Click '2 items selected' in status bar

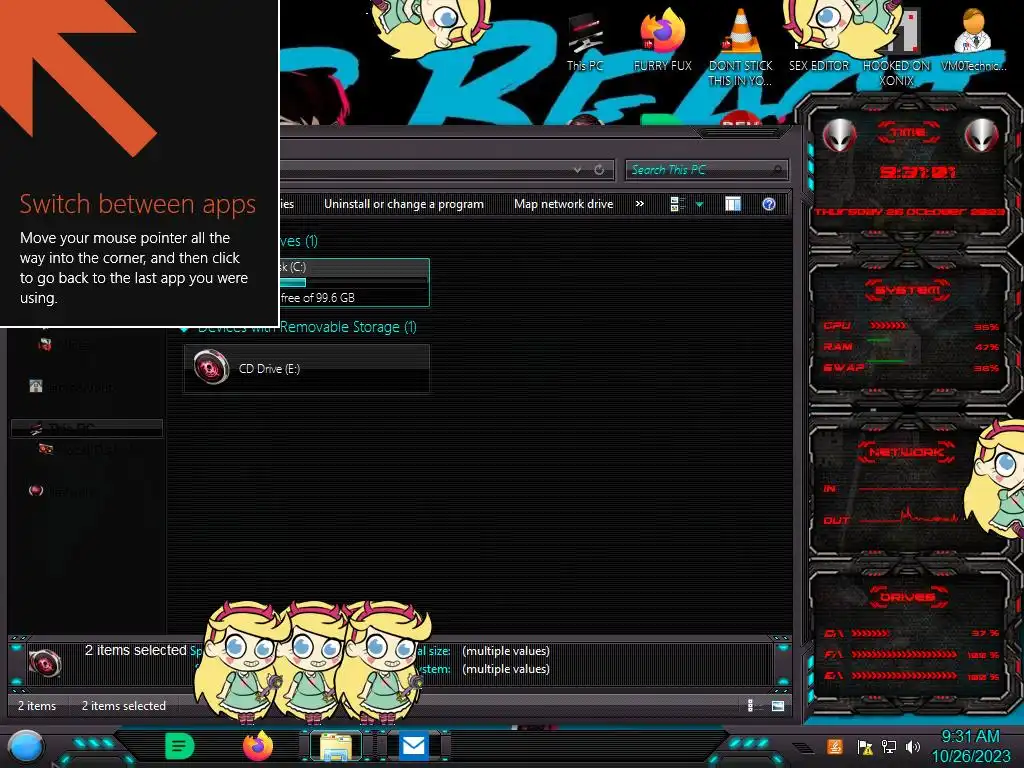123,705
